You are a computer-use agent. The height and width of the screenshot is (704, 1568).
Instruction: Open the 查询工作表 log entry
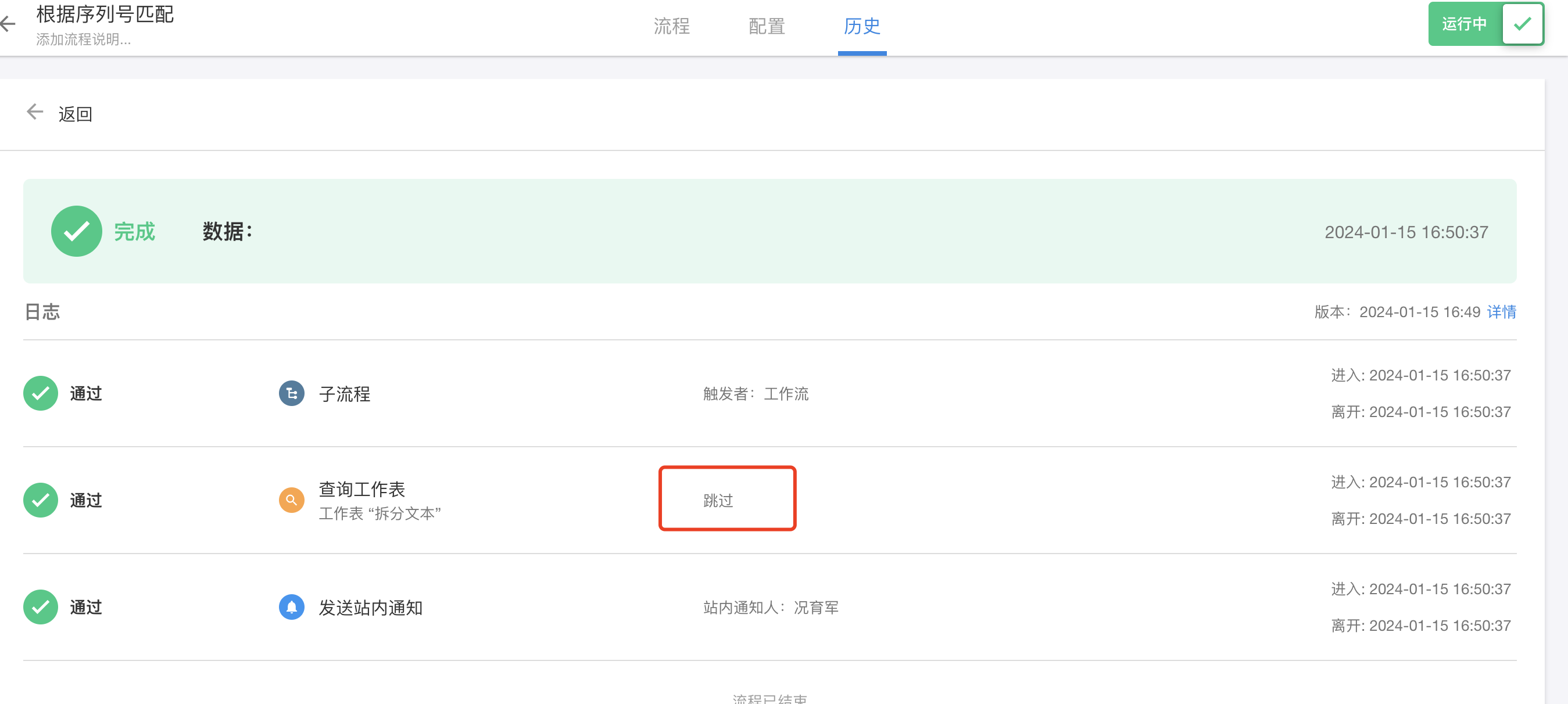click(x=361, y=490)
